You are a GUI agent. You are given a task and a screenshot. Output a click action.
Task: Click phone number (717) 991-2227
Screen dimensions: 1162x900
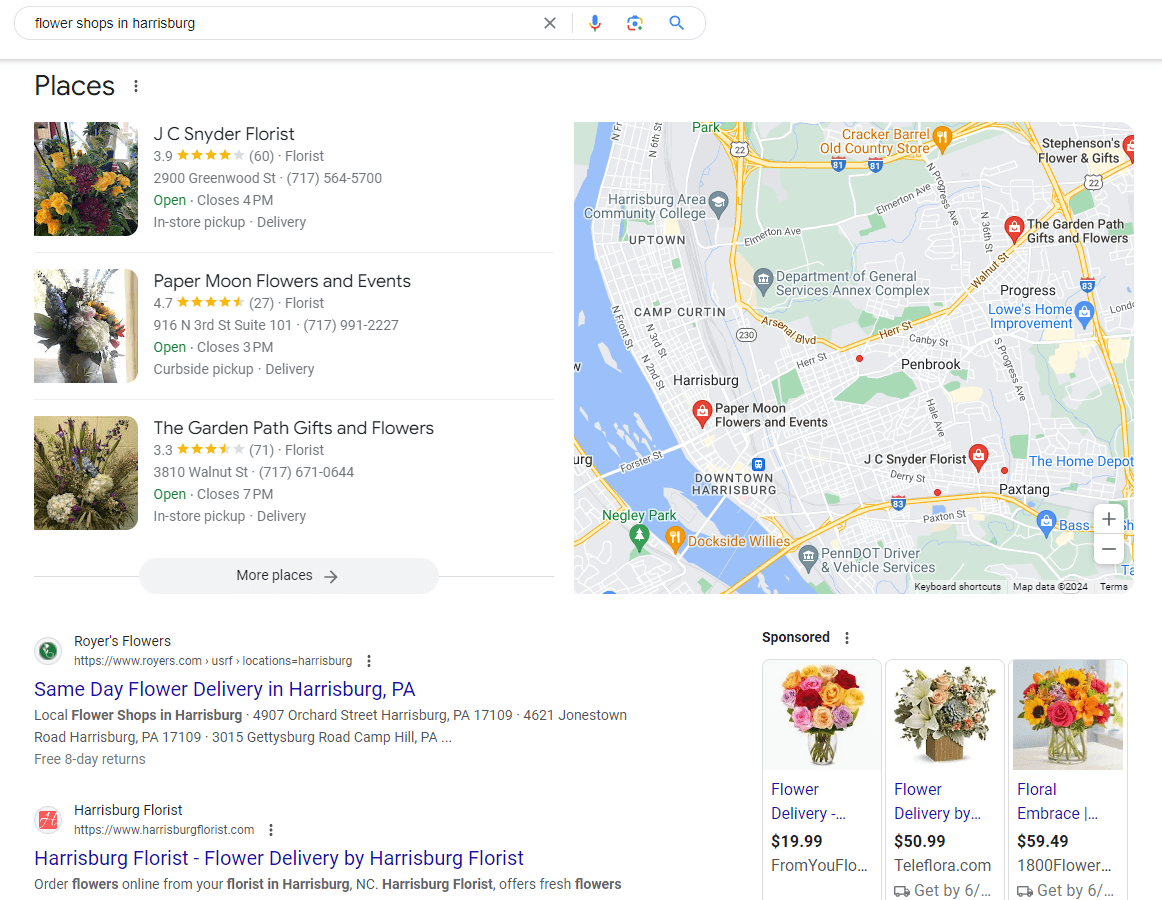pyautogui.click(x=351, y=325)
